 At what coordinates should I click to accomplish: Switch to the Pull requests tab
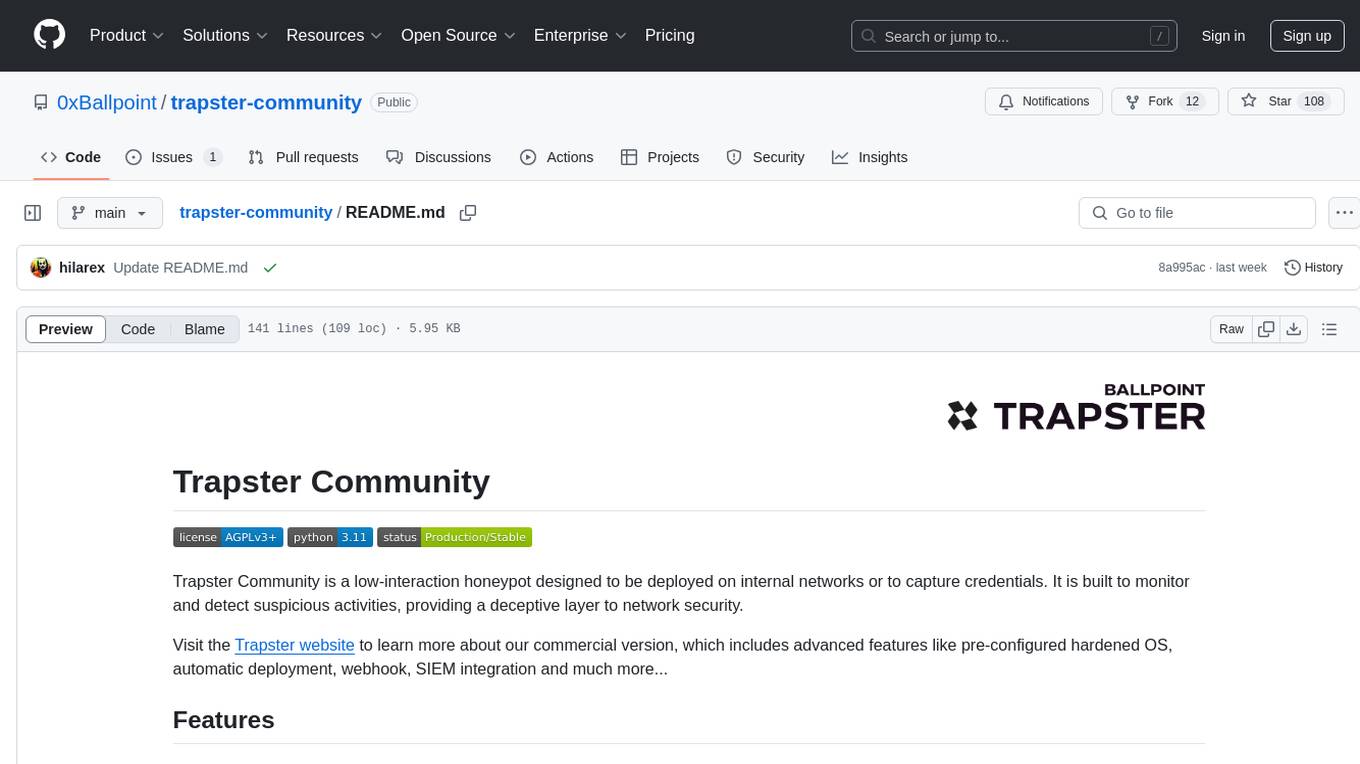click(x=303, y=157)
